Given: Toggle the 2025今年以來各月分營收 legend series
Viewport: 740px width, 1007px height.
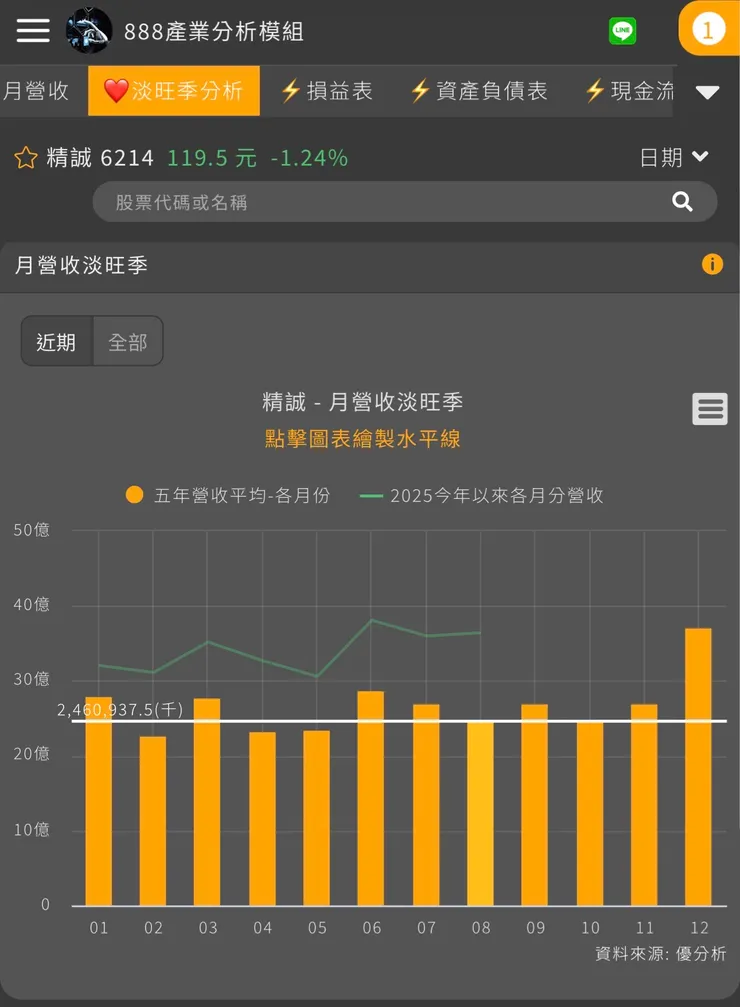Looking at the screenshot, I should 482,495.
